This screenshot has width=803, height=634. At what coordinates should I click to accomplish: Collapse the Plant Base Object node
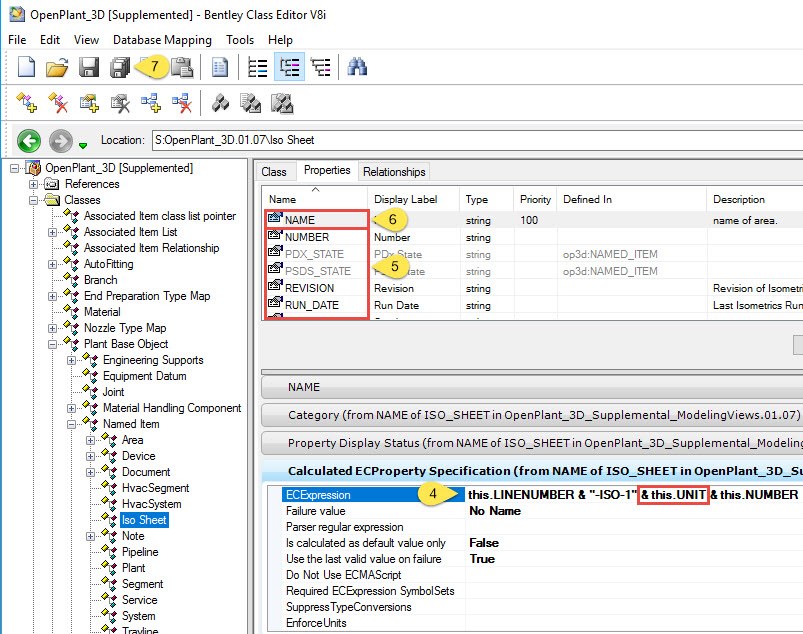pos(52,344)
